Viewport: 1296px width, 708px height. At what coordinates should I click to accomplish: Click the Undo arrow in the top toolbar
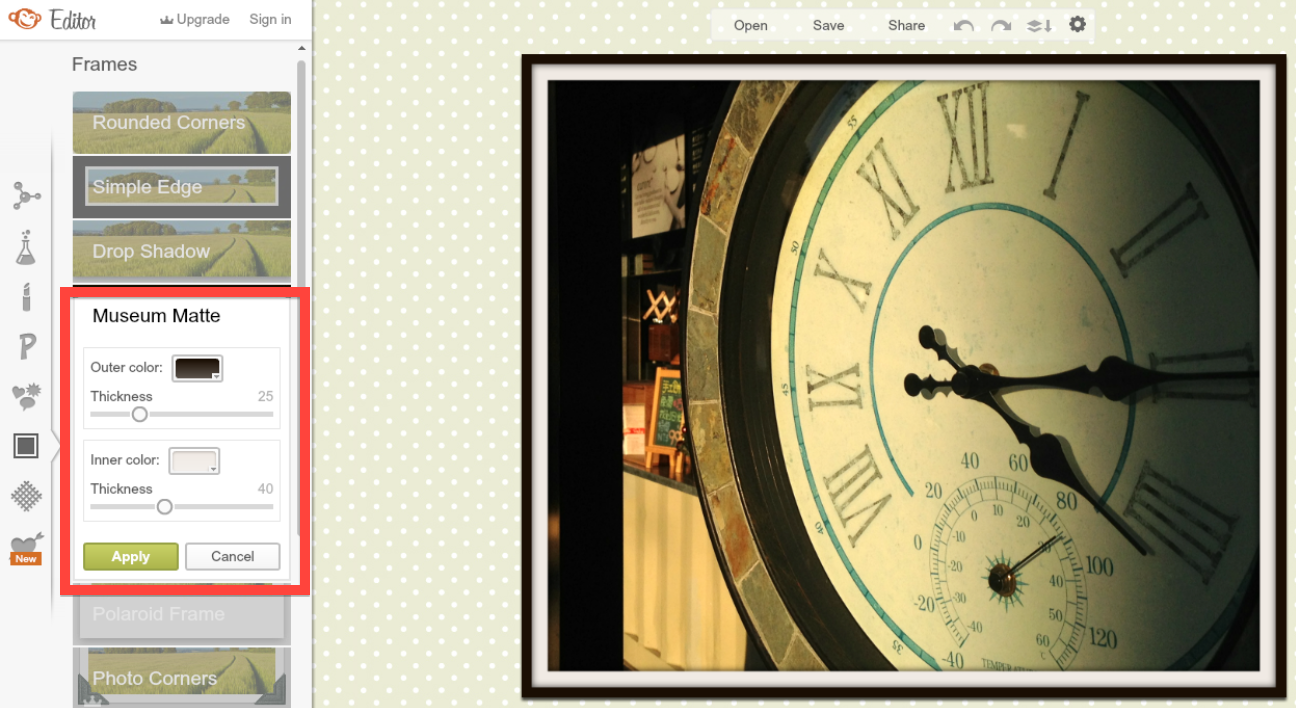[963, 25]
